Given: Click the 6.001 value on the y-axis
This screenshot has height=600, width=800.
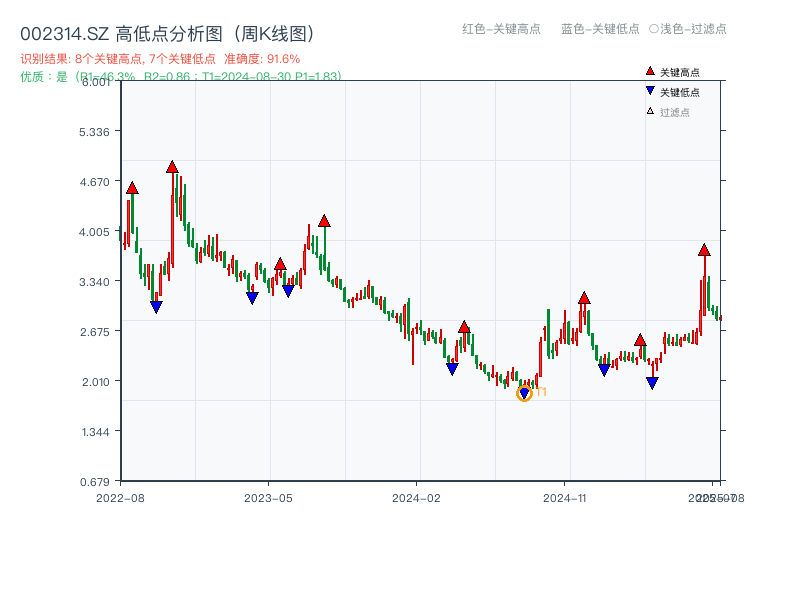Looking at the screenshot, I should tap(94, 84).
